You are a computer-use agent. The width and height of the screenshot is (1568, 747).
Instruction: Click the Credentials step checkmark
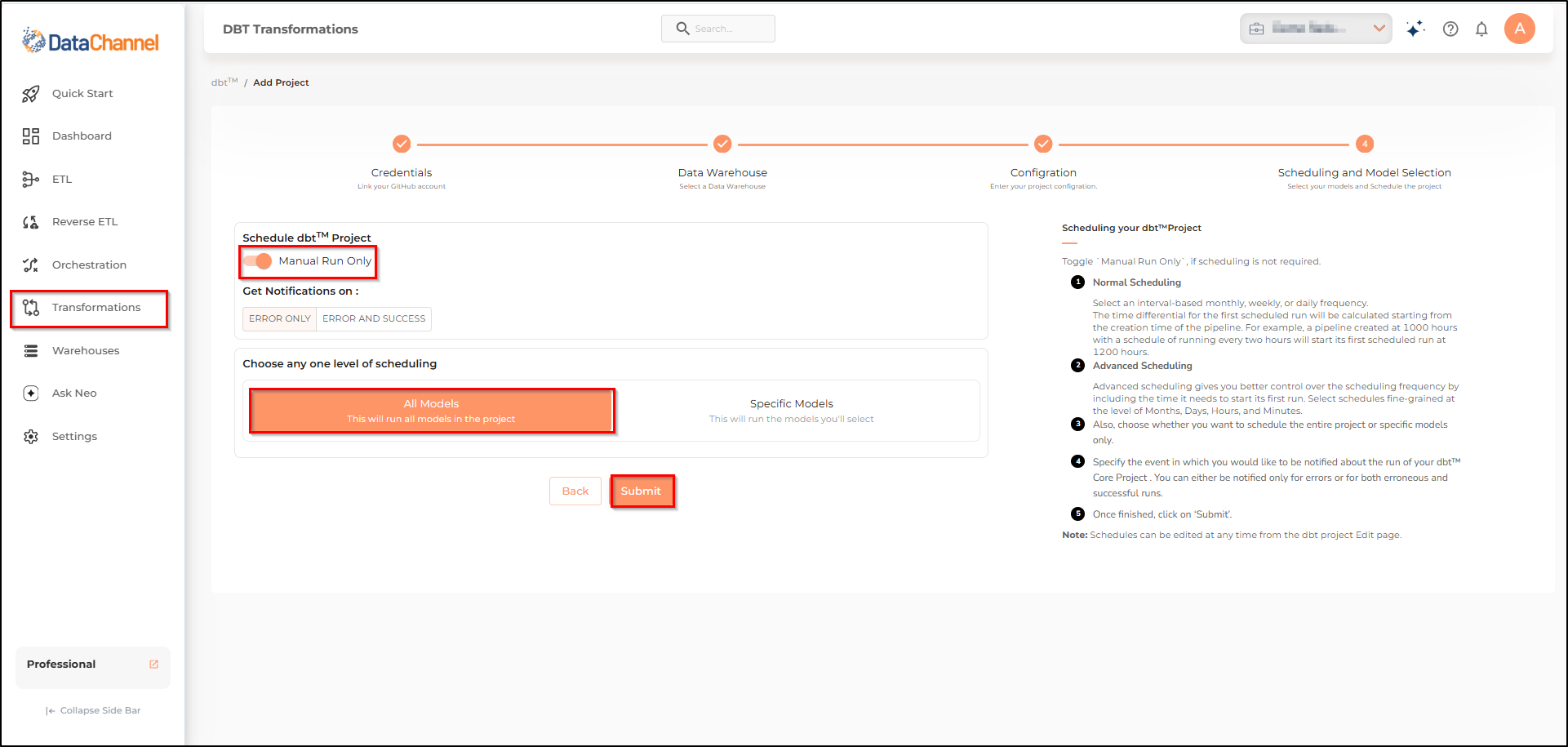(x=402, y=144)
